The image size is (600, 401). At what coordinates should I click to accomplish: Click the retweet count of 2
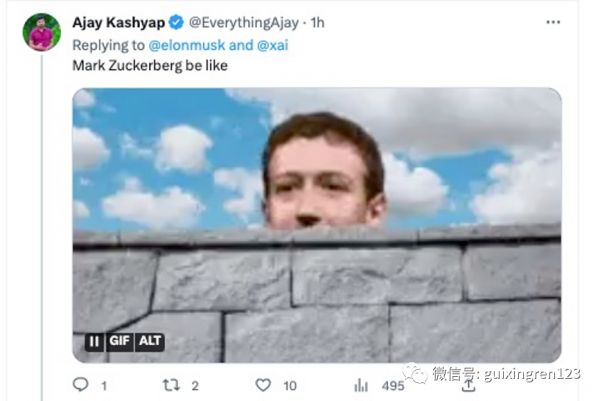195,385
